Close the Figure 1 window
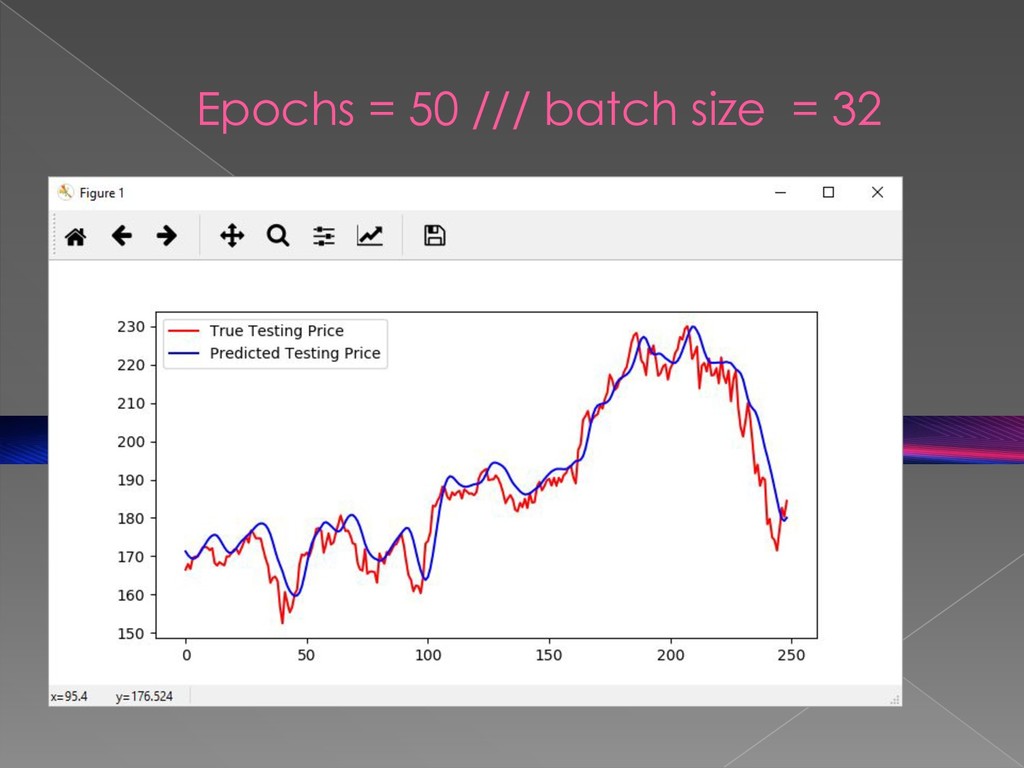Viewport: 1024px width, 768px height. click(x=877, y=192)
